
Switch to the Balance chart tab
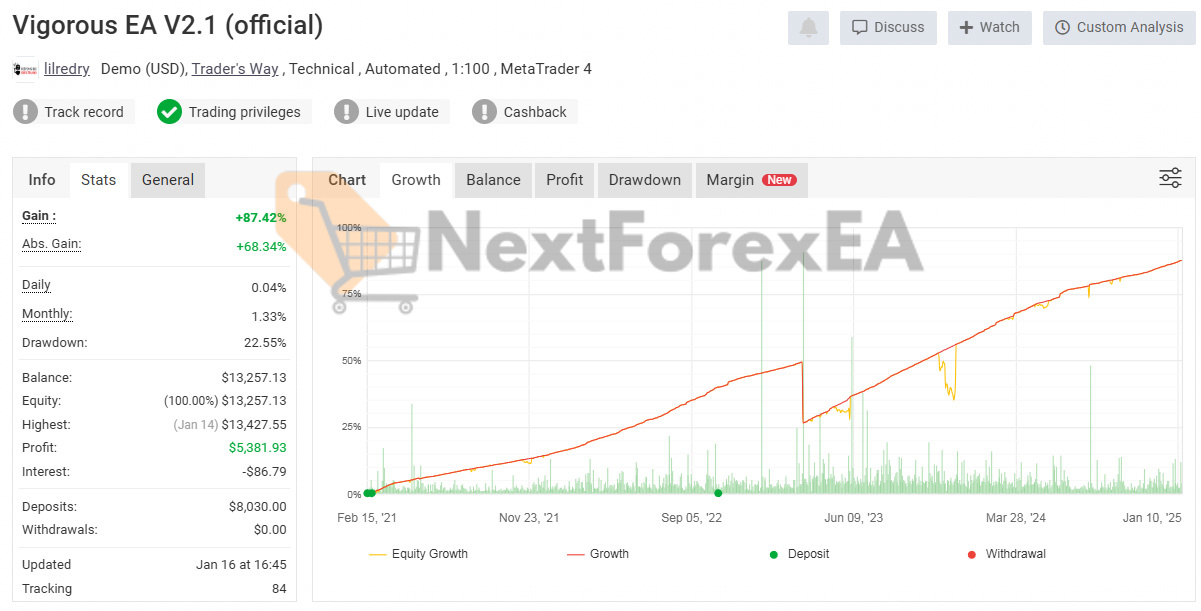coord(493,180)
